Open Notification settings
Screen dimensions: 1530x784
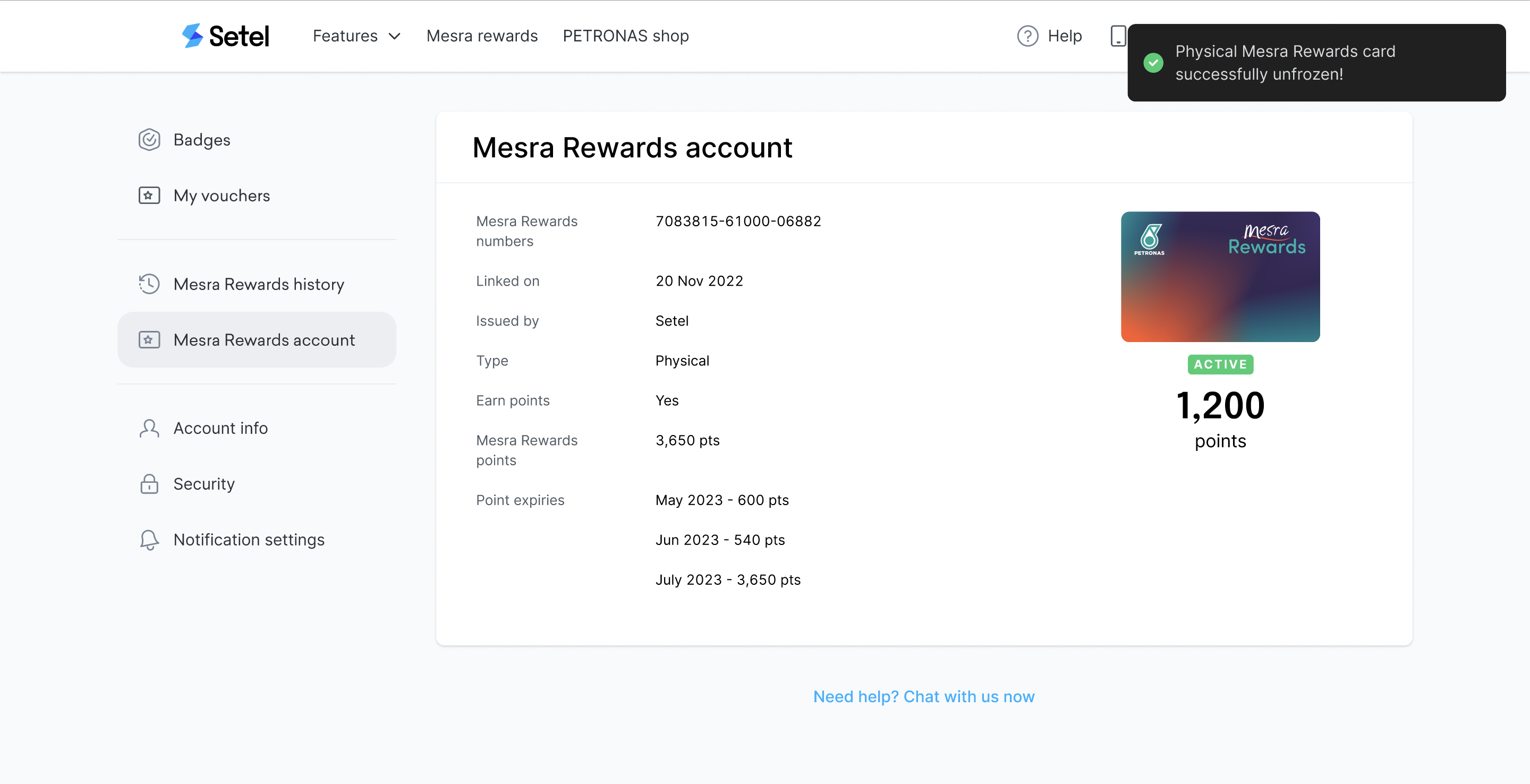(x=257, y=539)
